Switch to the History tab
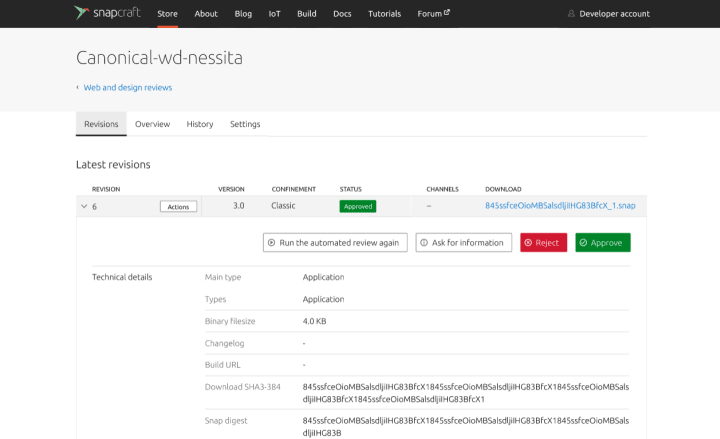720x439 pixels. point(200,124)
